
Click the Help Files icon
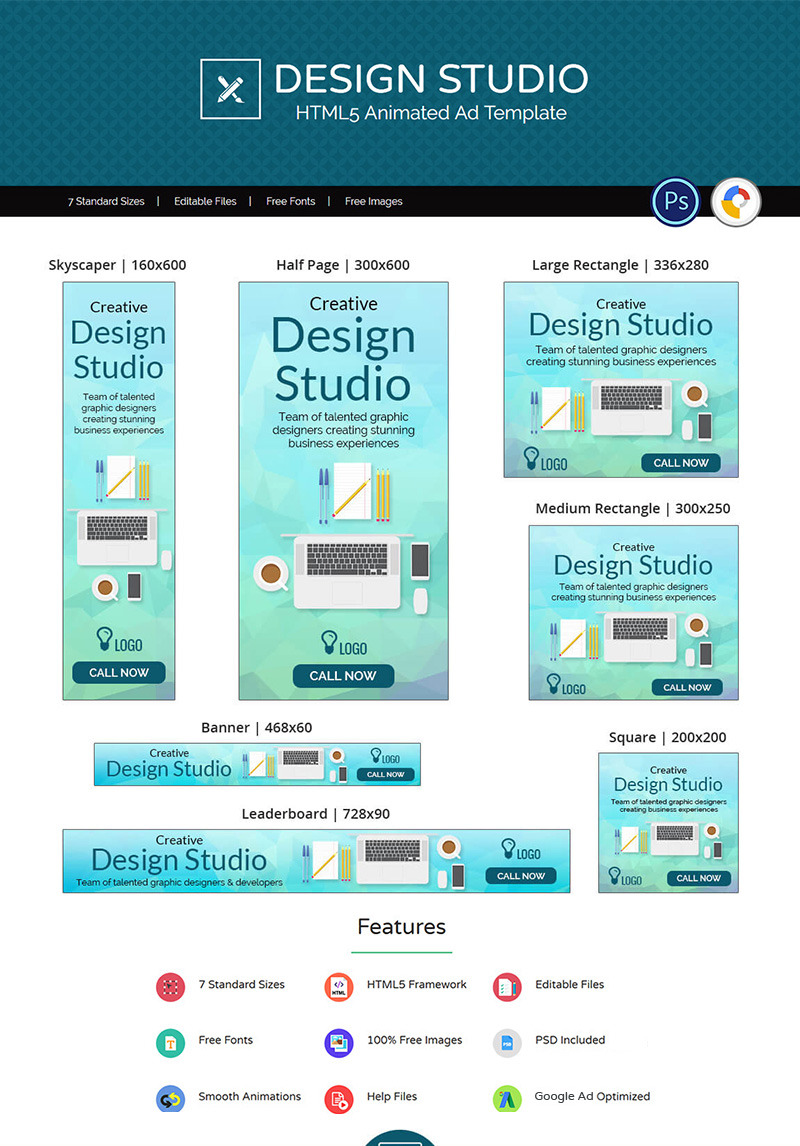(338, 1098)
